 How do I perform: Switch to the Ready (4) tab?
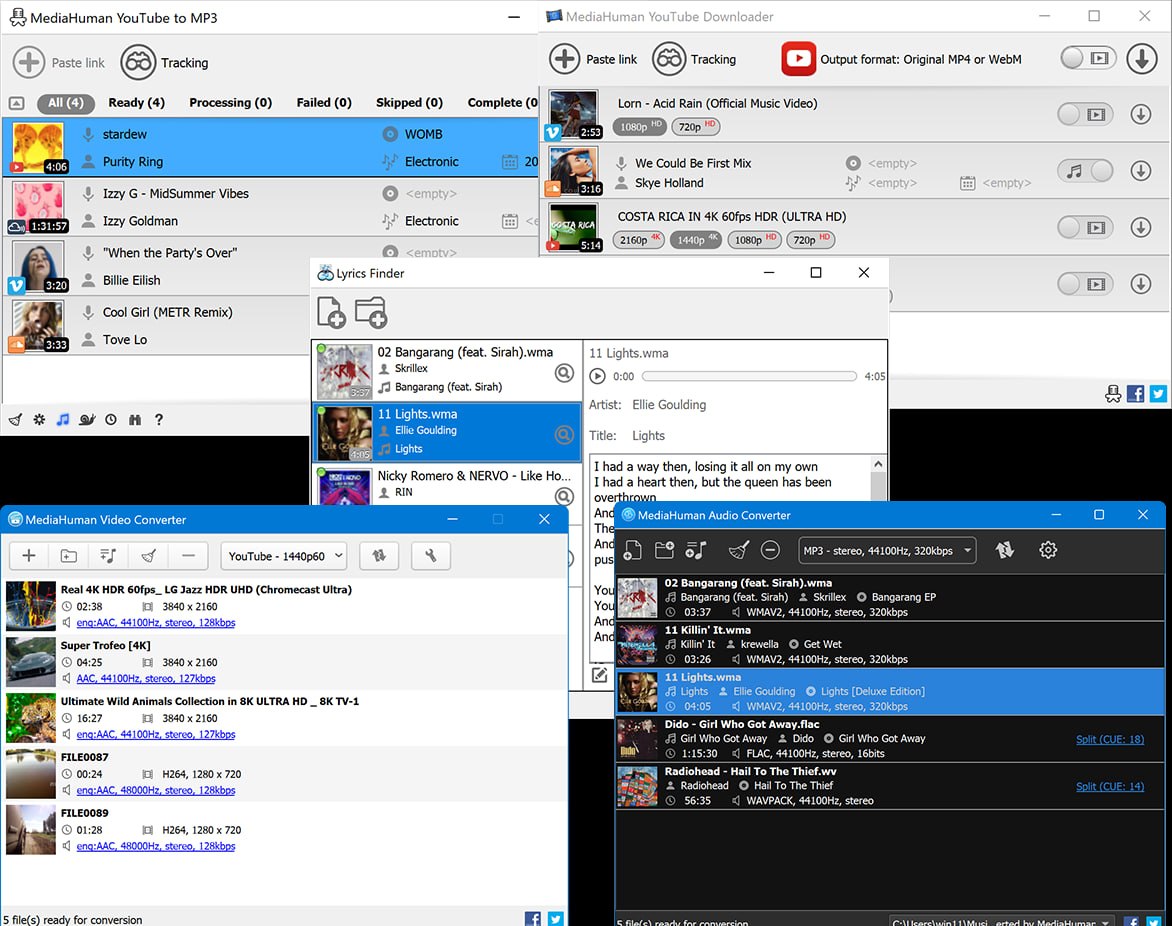(x=136, y=103)
